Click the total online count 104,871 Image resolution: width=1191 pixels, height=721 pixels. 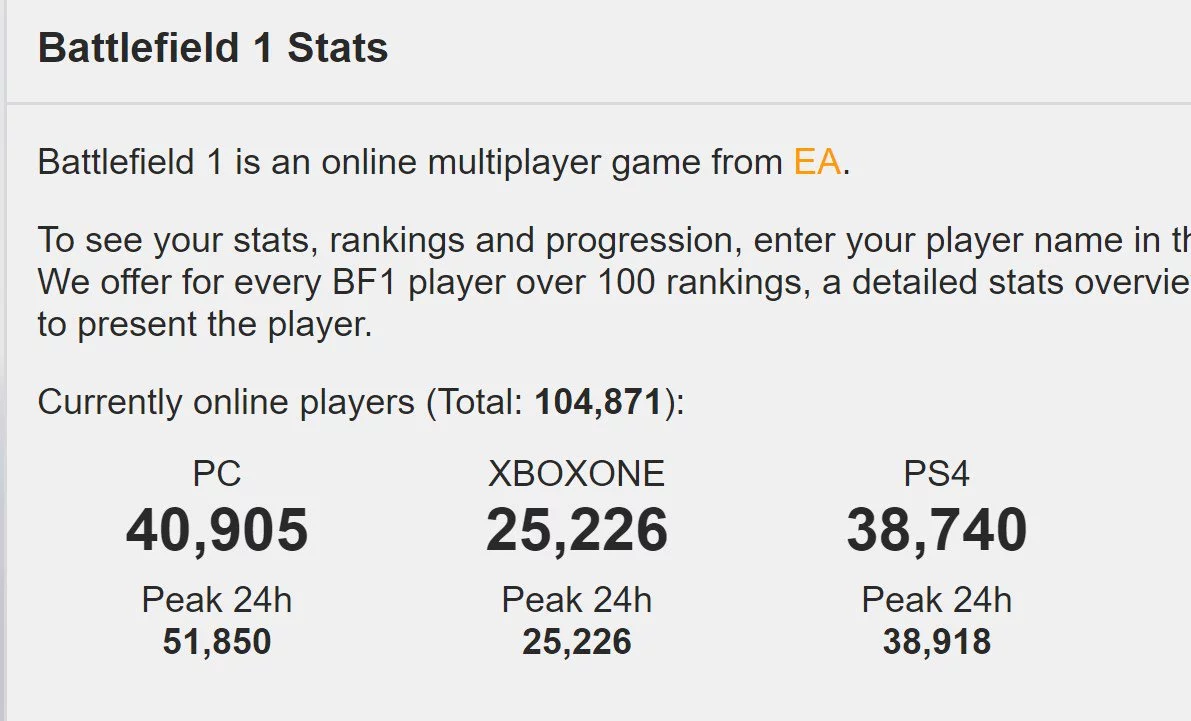[598, 402]
